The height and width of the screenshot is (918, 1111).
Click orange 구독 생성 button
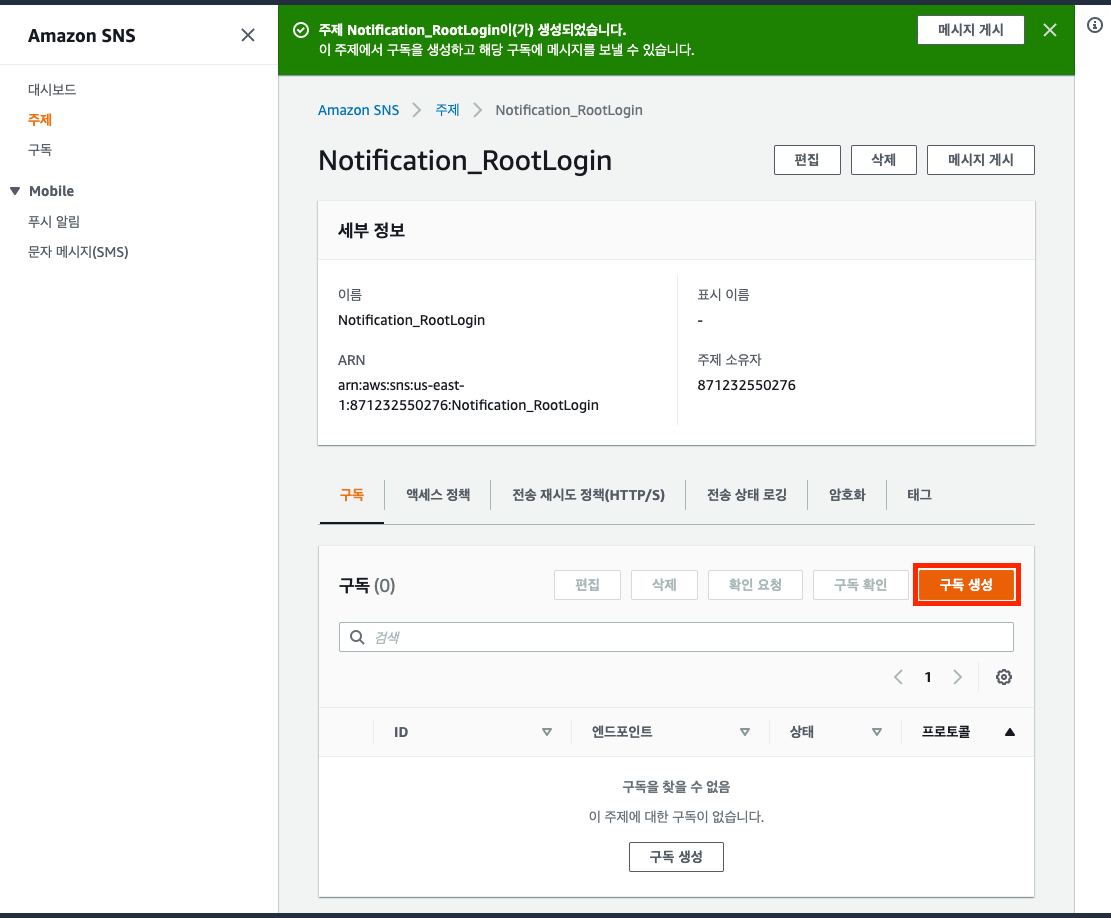point(966,585)
